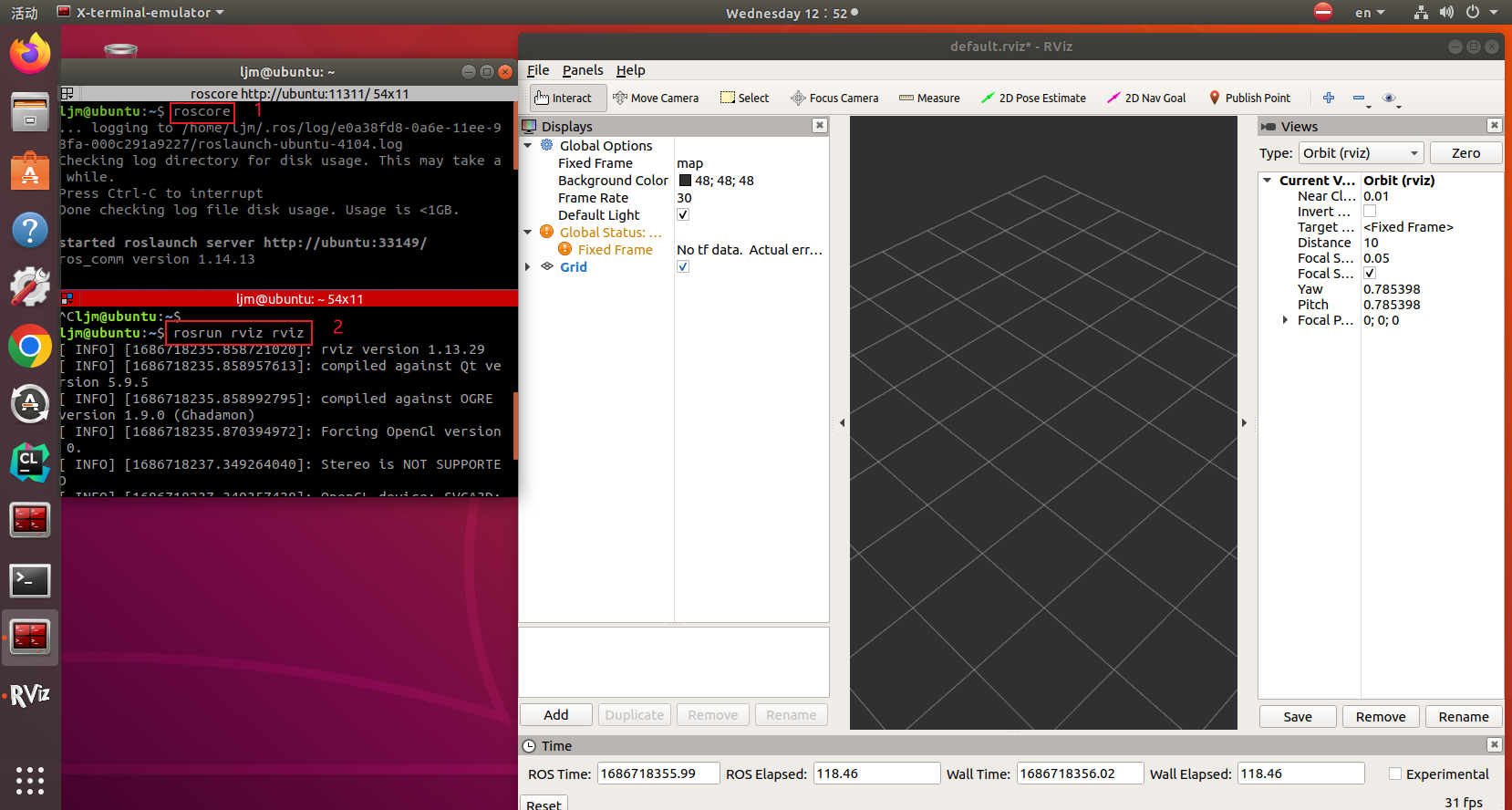Viewport: 1512px width, 810px height.
Task: Expand the Grid display node
Action: pyautogui.click(x=528, y=267)
